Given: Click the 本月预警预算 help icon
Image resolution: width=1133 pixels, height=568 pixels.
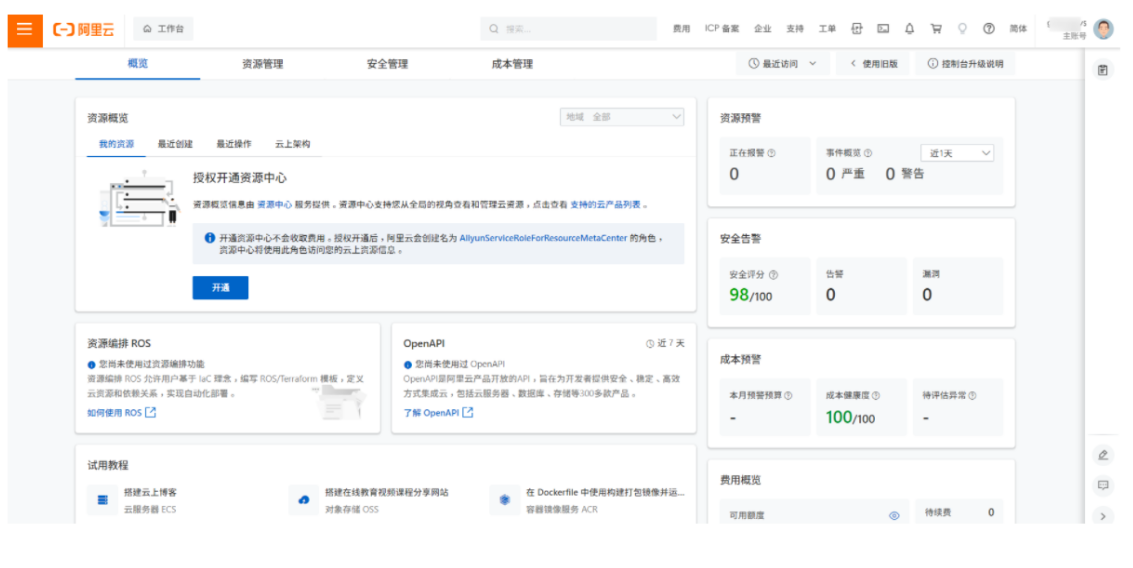Looking at the screenshot, I should tap(788, 395).
